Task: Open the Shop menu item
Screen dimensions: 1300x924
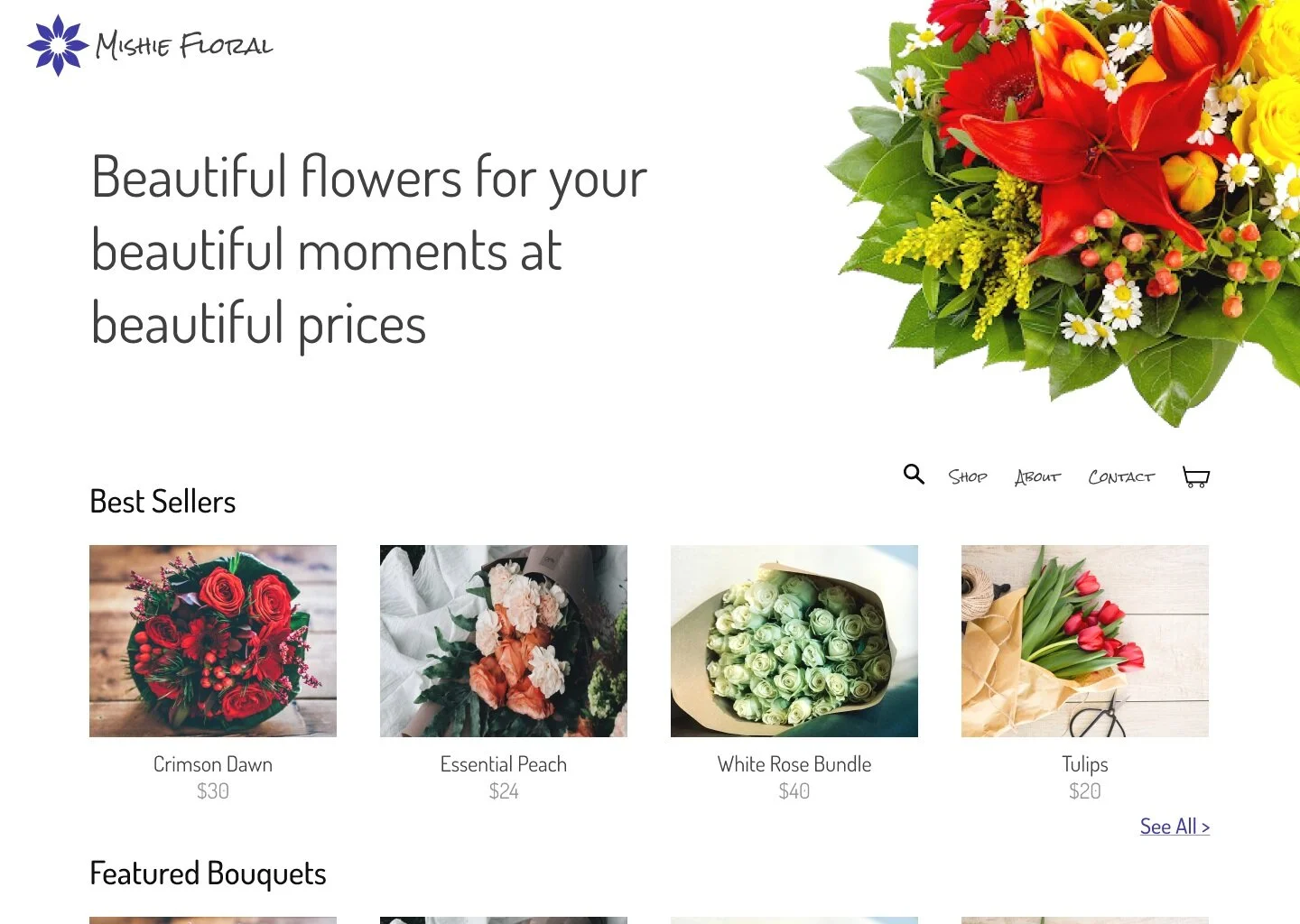Action: pyautogui.click(x=968, y=476)
